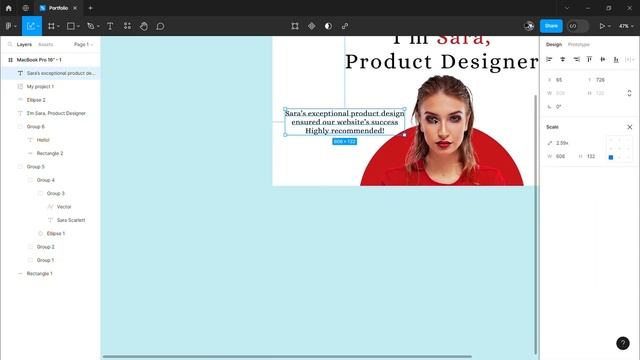The width and height of the screenshot is (640, 360).
Task: Click the search icon in Layers panel
Action: (x=10, y=44)
